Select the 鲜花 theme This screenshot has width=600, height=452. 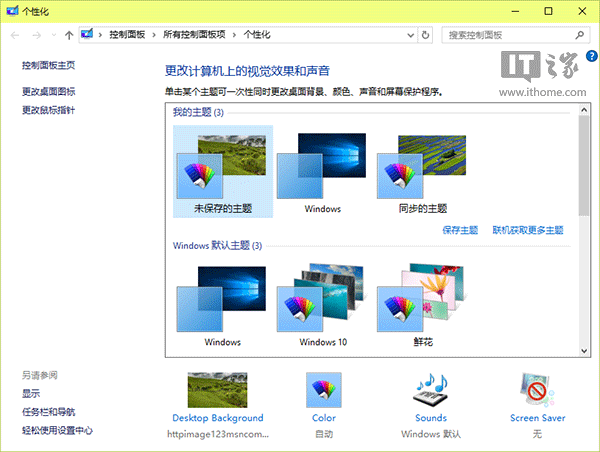pyautogui.click(x=422, y=305)
